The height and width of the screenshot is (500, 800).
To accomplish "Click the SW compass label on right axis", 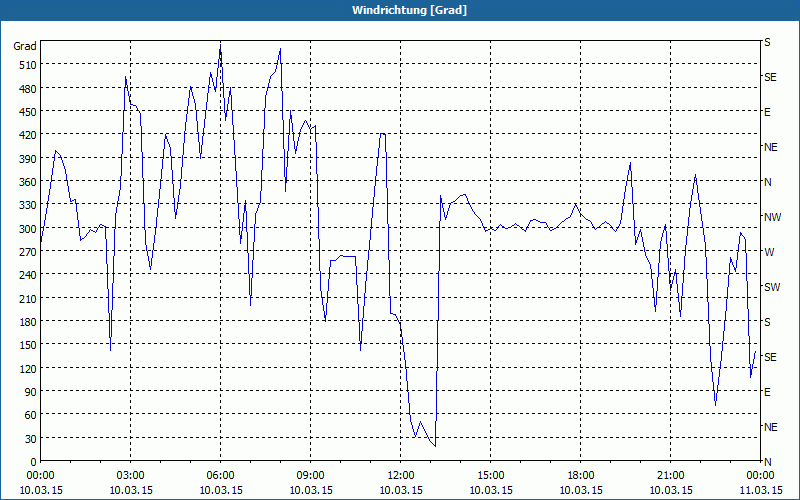I will (772, 287).
